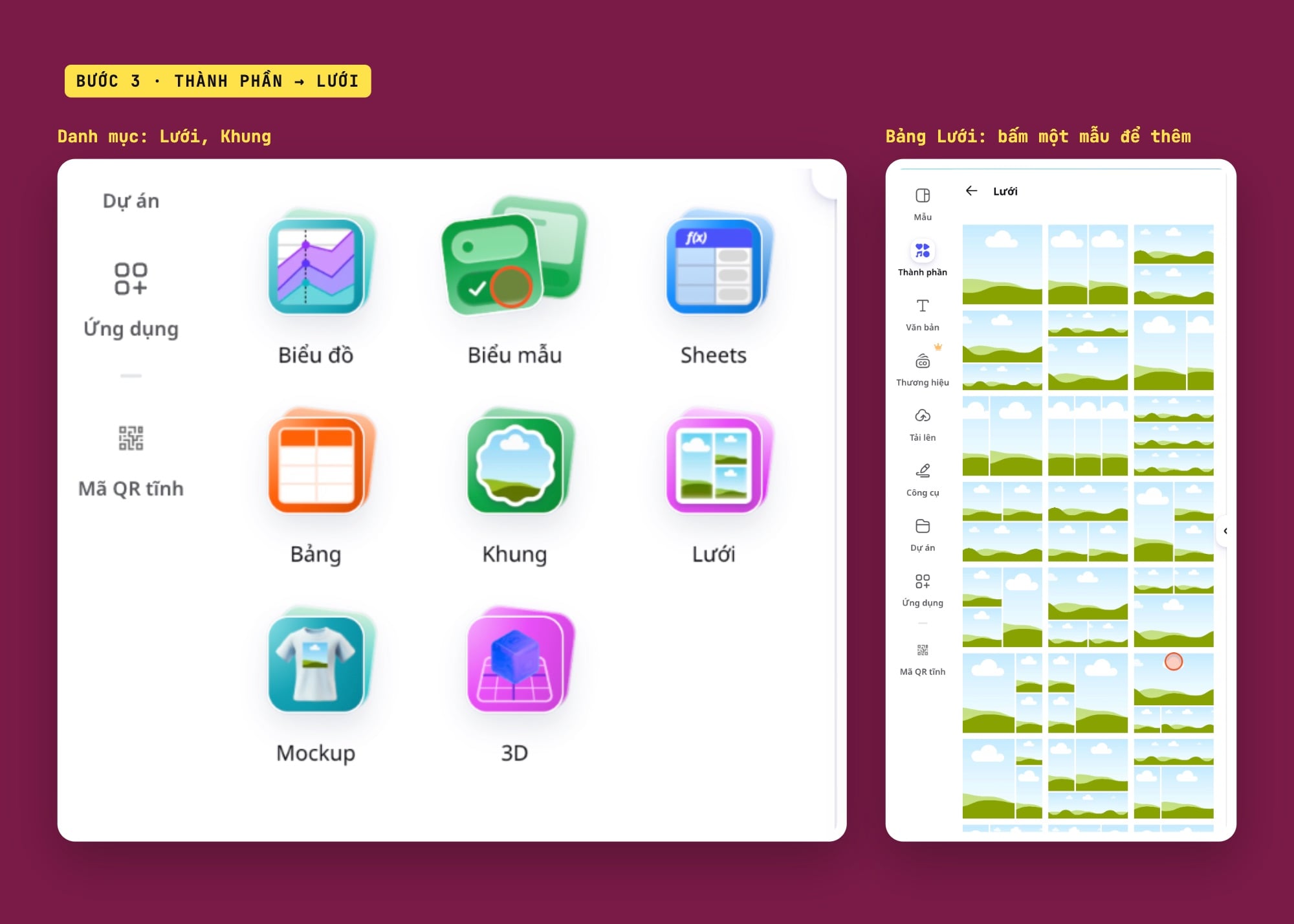Image resolution: width=1294 pixels, height=924 pixels.
Task: Add the single-image grid layout
Action: (1002, 264)
